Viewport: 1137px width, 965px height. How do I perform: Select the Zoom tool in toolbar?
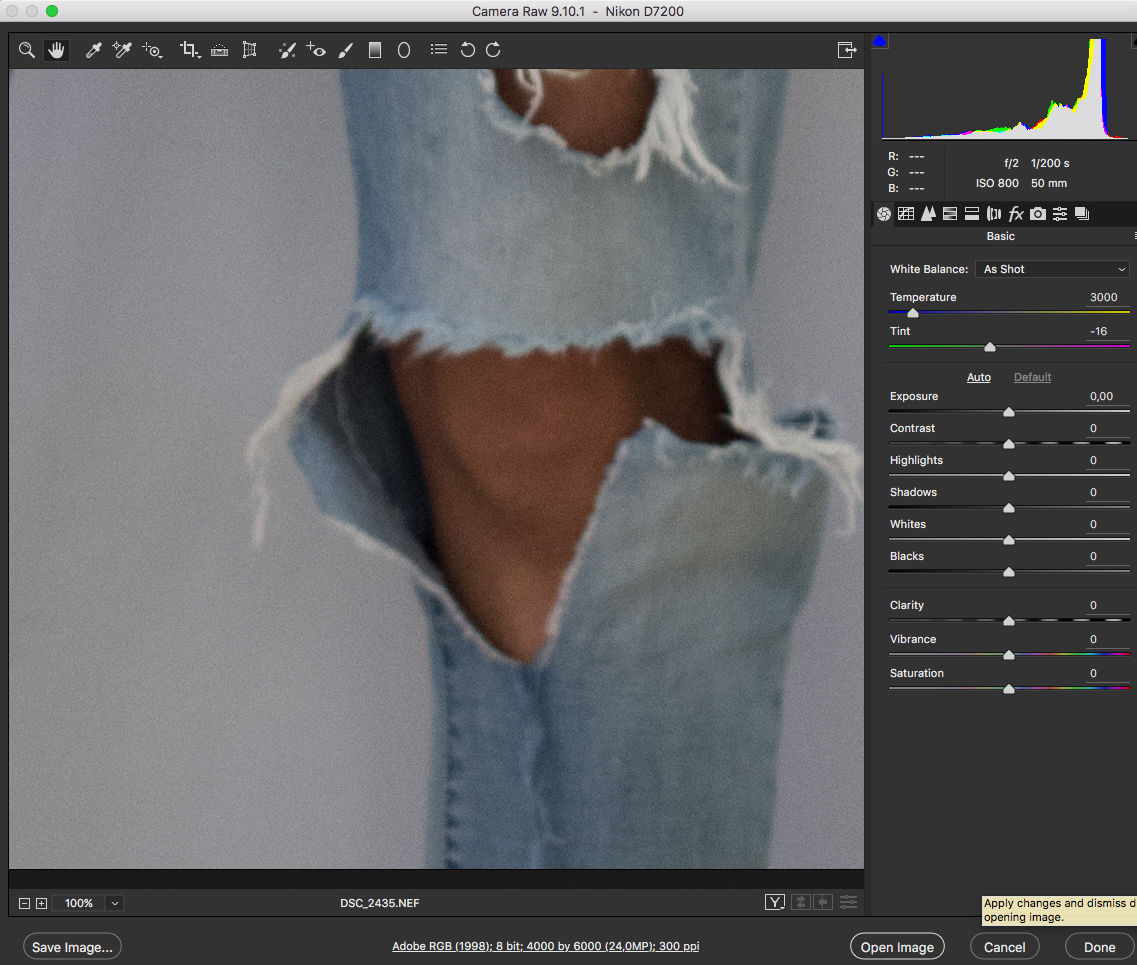pyautogui.click(x=27, y=50)
